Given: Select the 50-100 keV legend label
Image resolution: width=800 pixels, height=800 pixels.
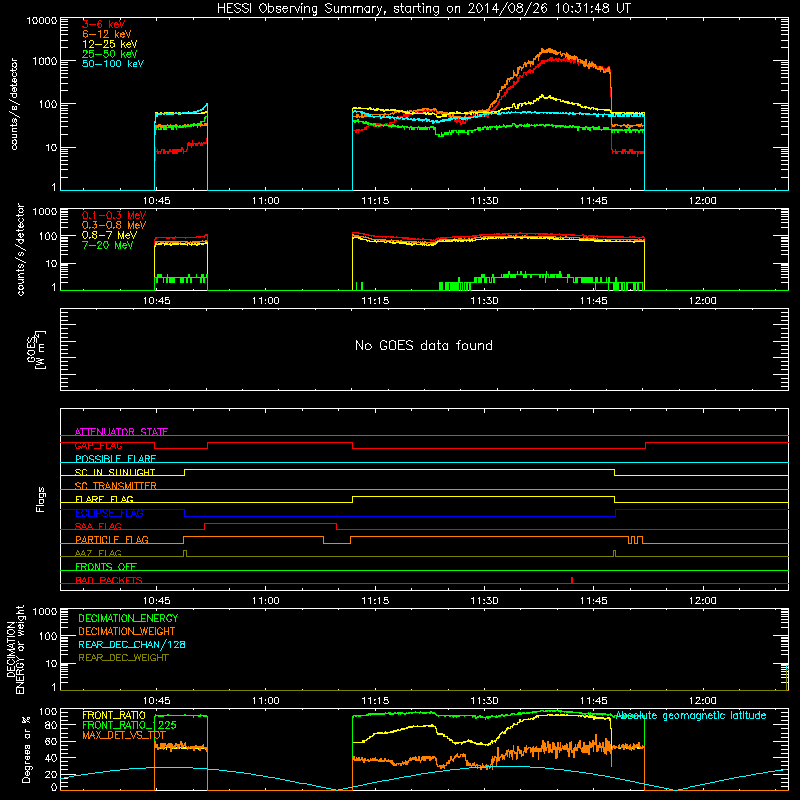Looking at the screenshot, I should click(113, 64).
